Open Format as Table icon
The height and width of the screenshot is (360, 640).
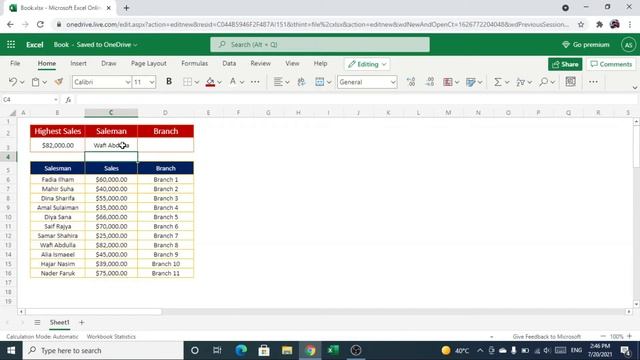pyautogui.click(x=471, y=82)
